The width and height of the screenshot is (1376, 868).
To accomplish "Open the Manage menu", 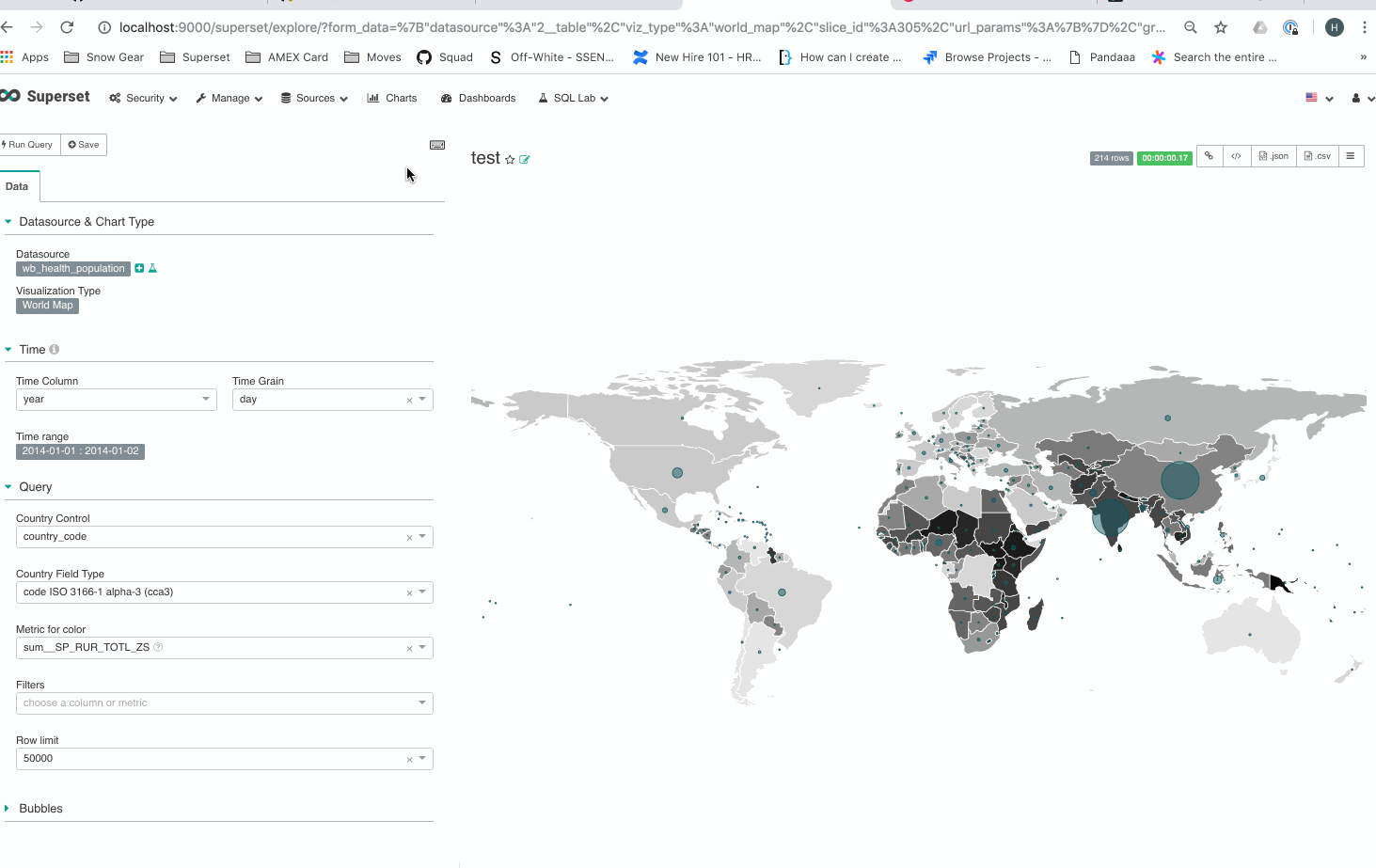I will point(229,98).
